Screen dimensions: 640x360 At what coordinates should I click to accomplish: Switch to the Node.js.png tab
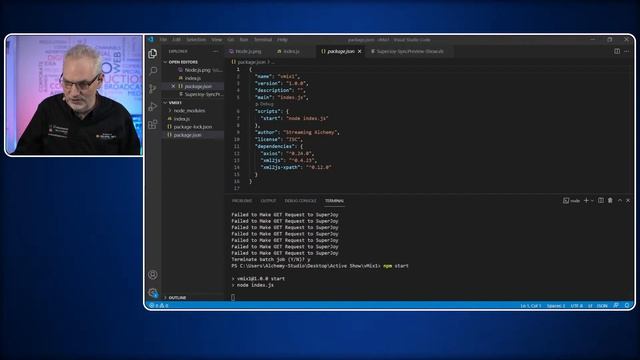[x=248, y=51]
